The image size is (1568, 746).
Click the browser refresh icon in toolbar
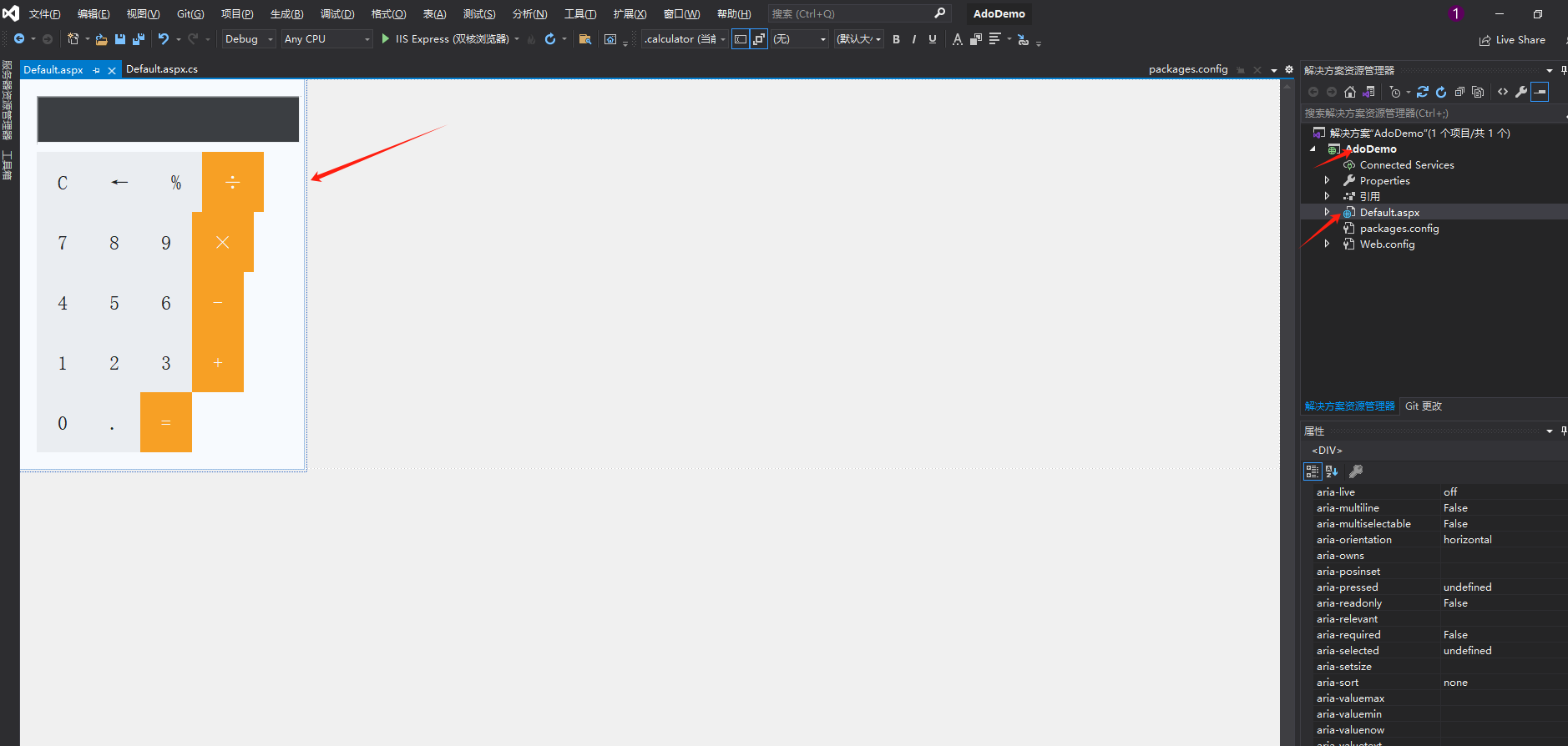[x=550, y=39]
